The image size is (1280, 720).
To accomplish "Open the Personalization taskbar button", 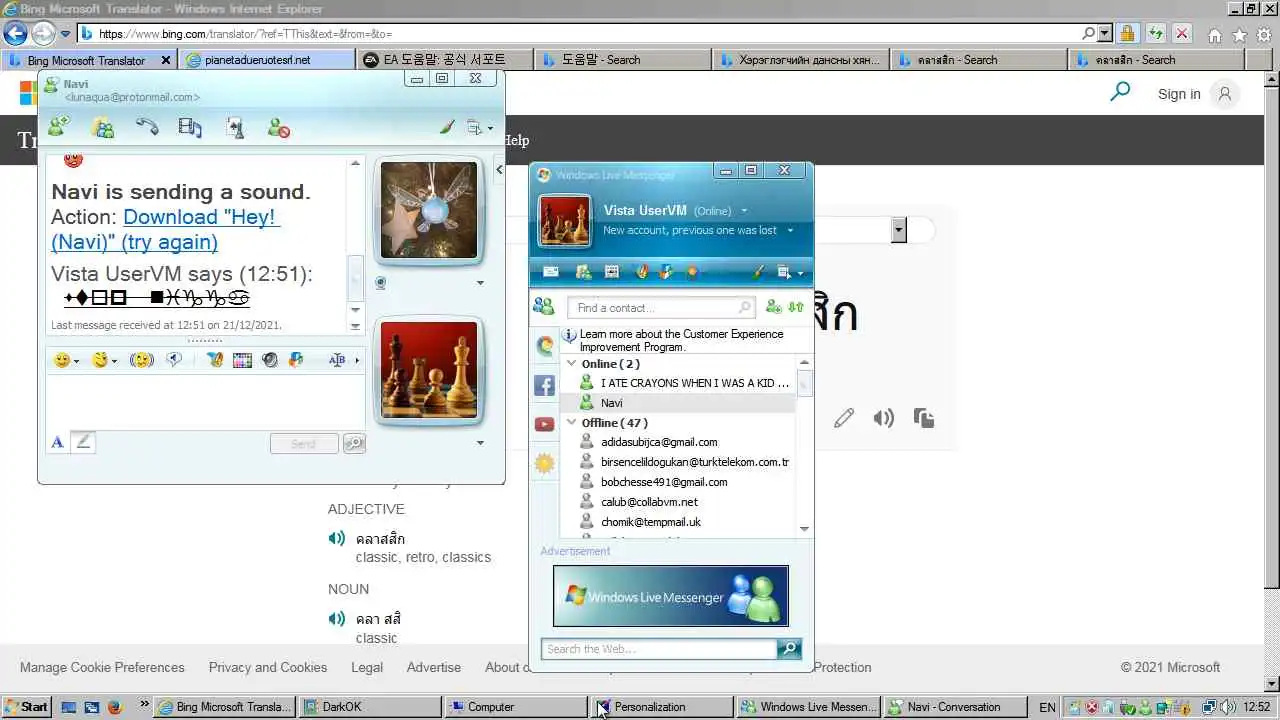I will pos(662,706).
